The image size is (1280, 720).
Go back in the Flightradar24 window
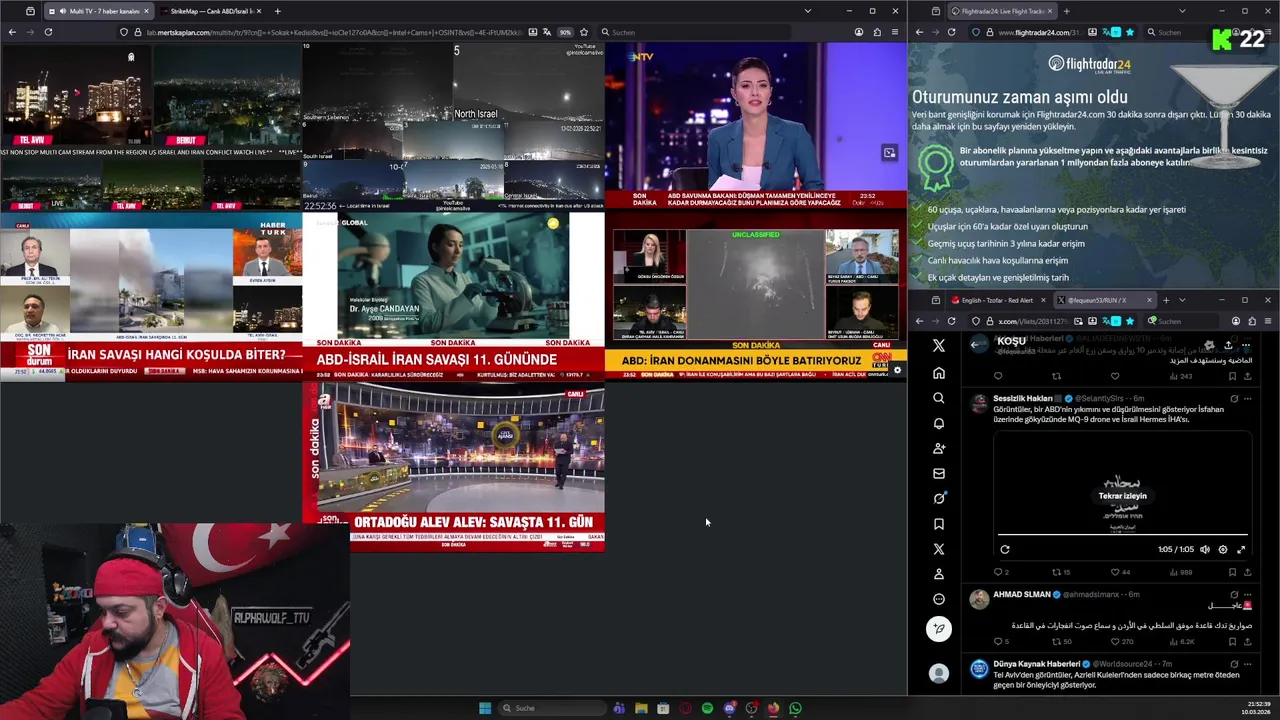[x=919, y=32]
